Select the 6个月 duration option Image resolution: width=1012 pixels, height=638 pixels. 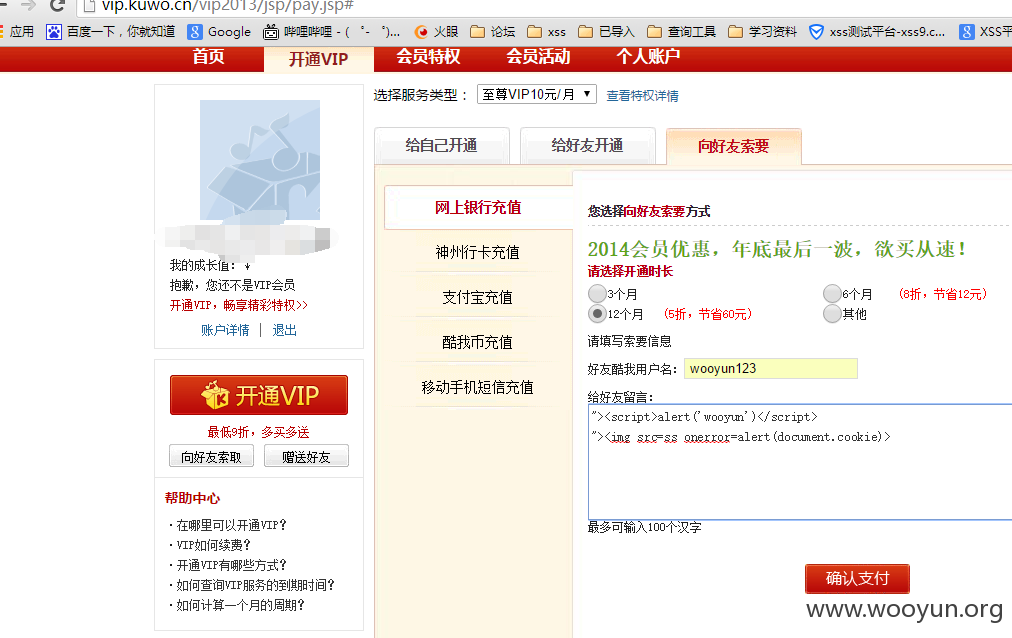click(832, 294)
